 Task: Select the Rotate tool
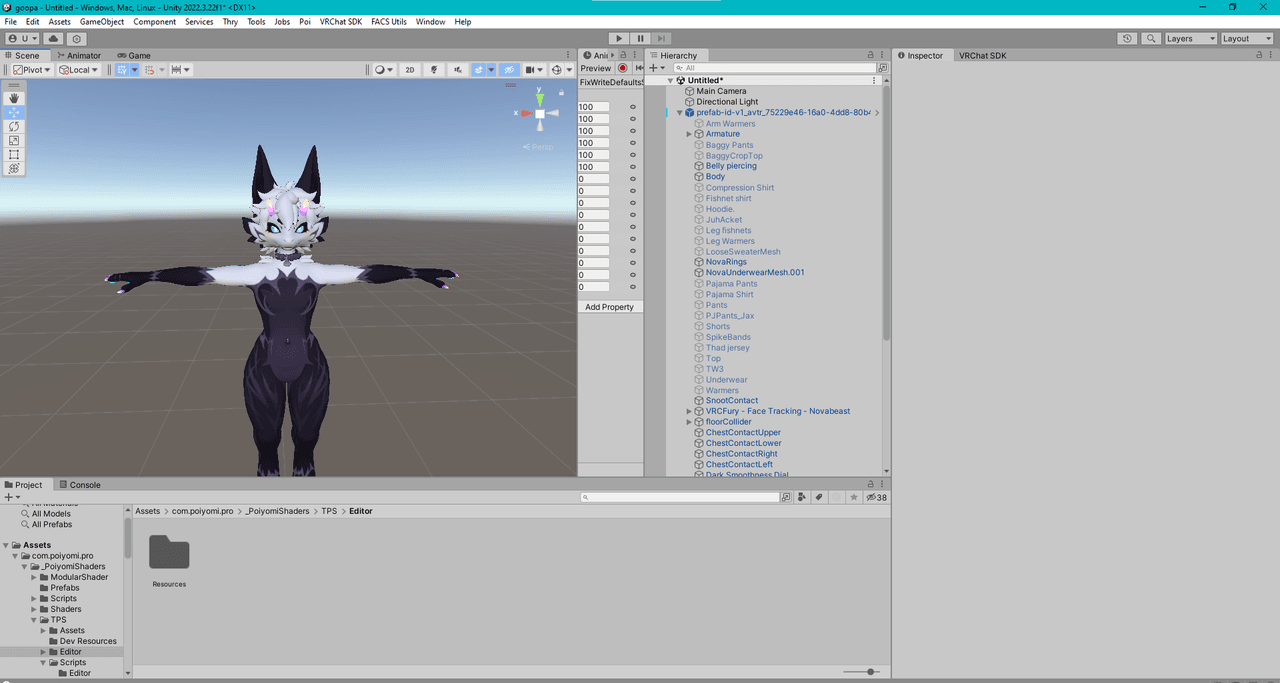pos(14,126)
